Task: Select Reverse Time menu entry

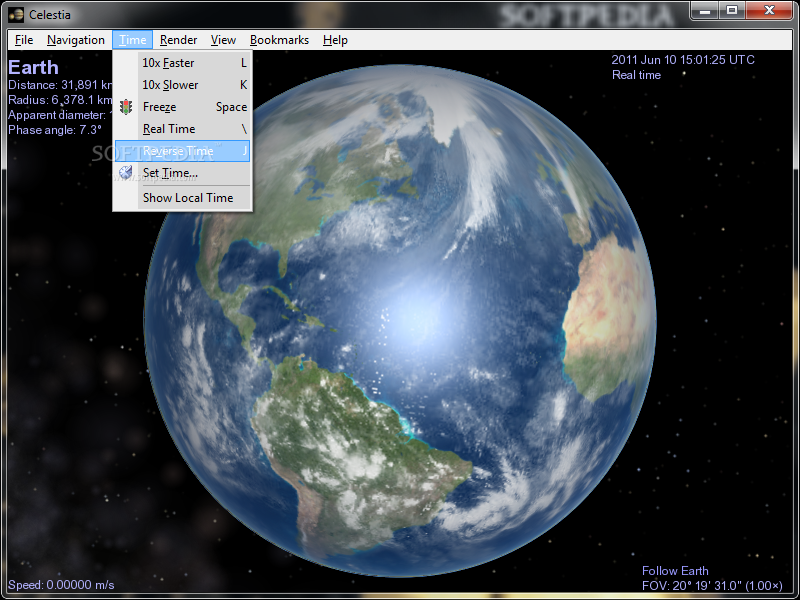Action: click(x=182, y=151)
